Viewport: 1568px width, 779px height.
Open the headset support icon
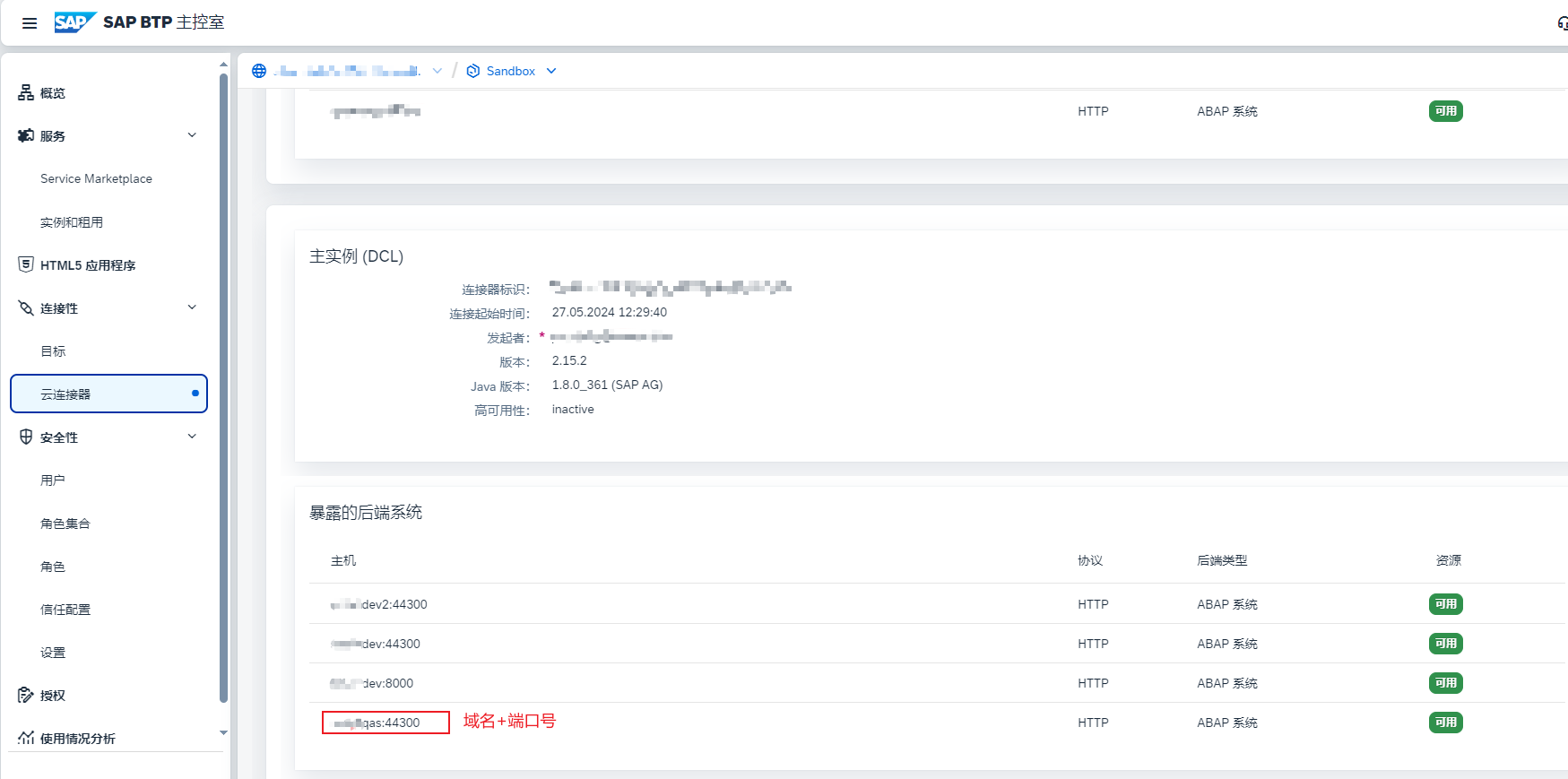pos(1563,23)
